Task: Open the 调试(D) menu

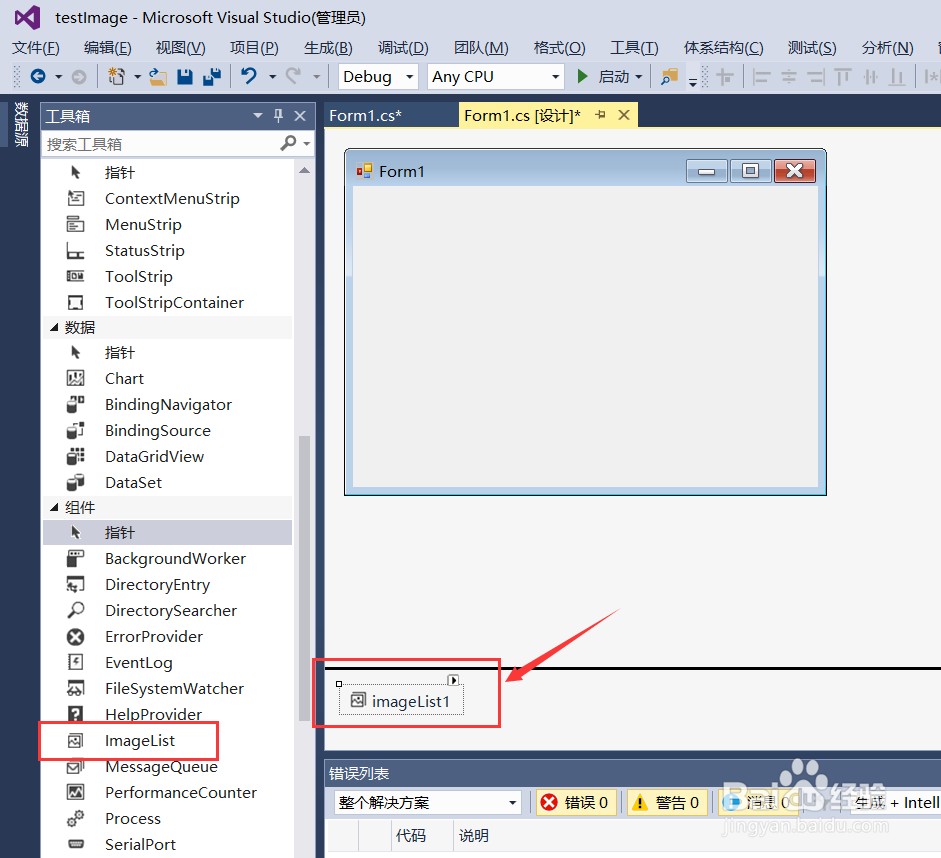Action: point(403,47)
